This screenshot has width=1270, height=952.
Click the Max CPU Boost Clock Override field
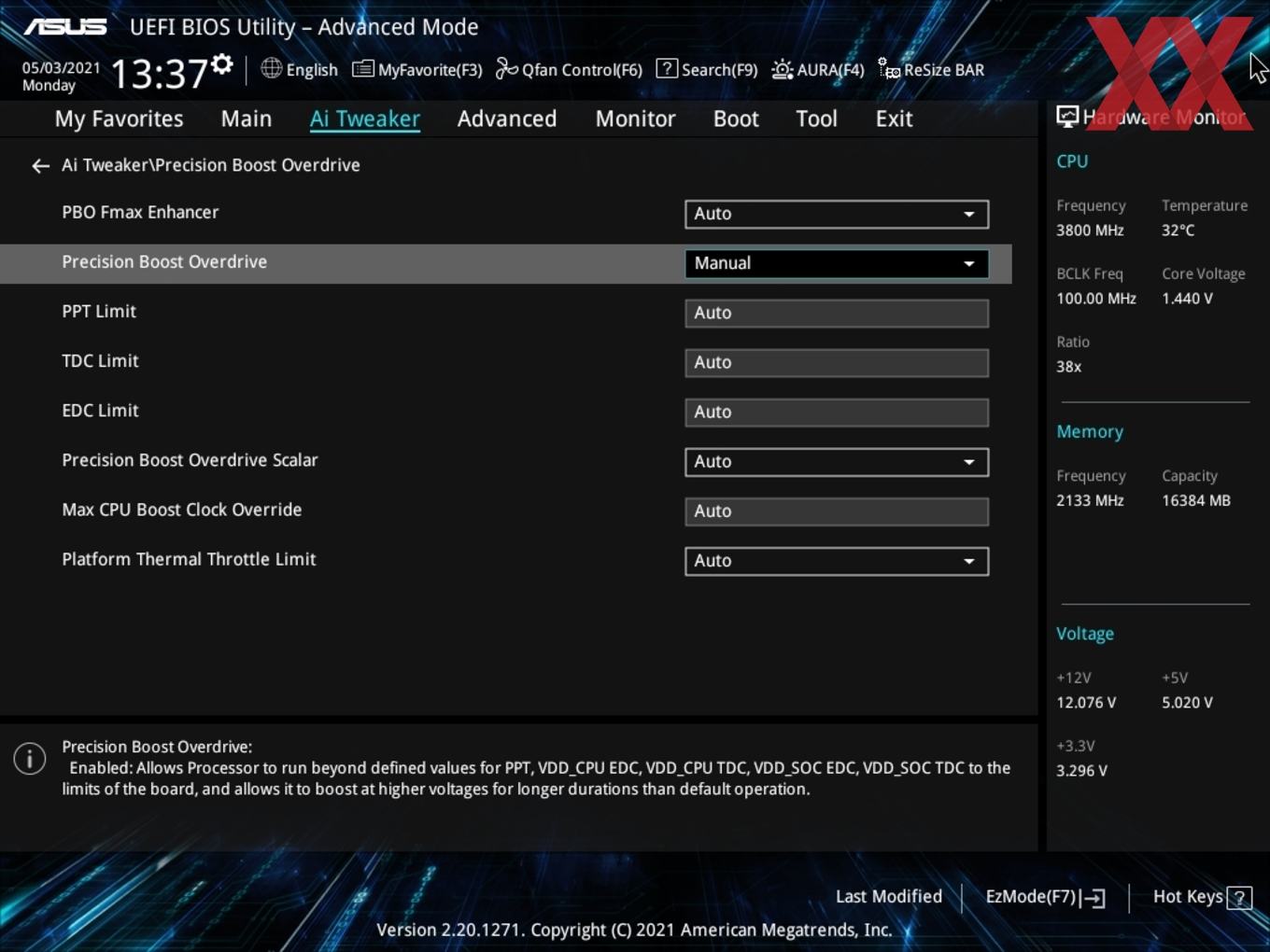(837, 511)
